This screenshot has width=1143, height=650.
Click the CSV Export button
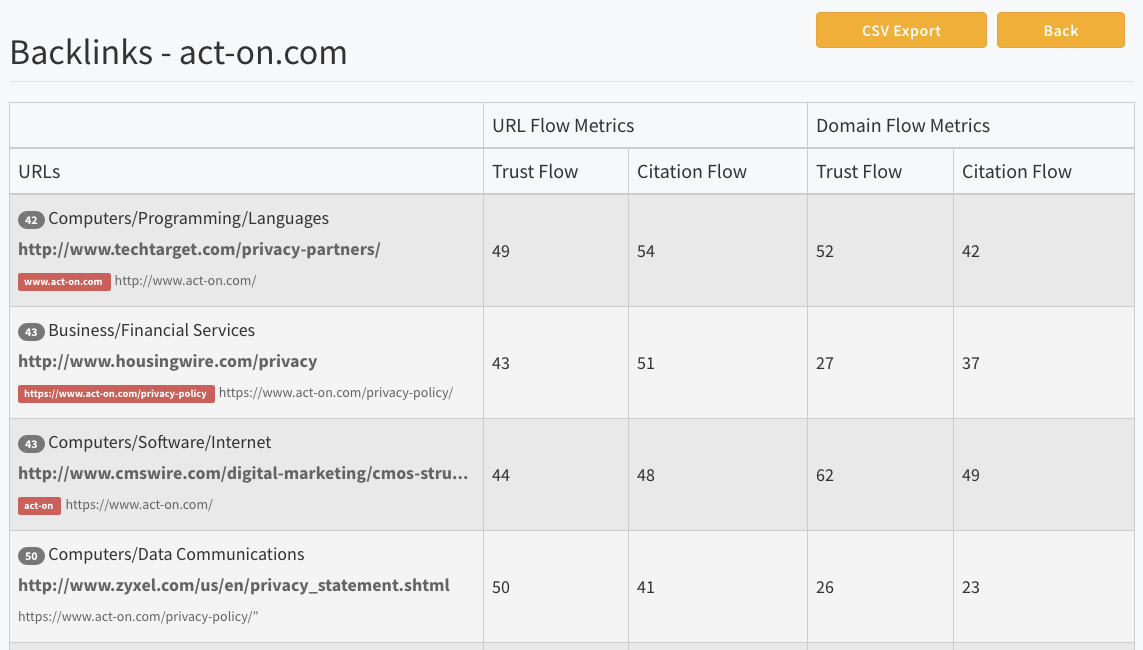coord(901,30)
